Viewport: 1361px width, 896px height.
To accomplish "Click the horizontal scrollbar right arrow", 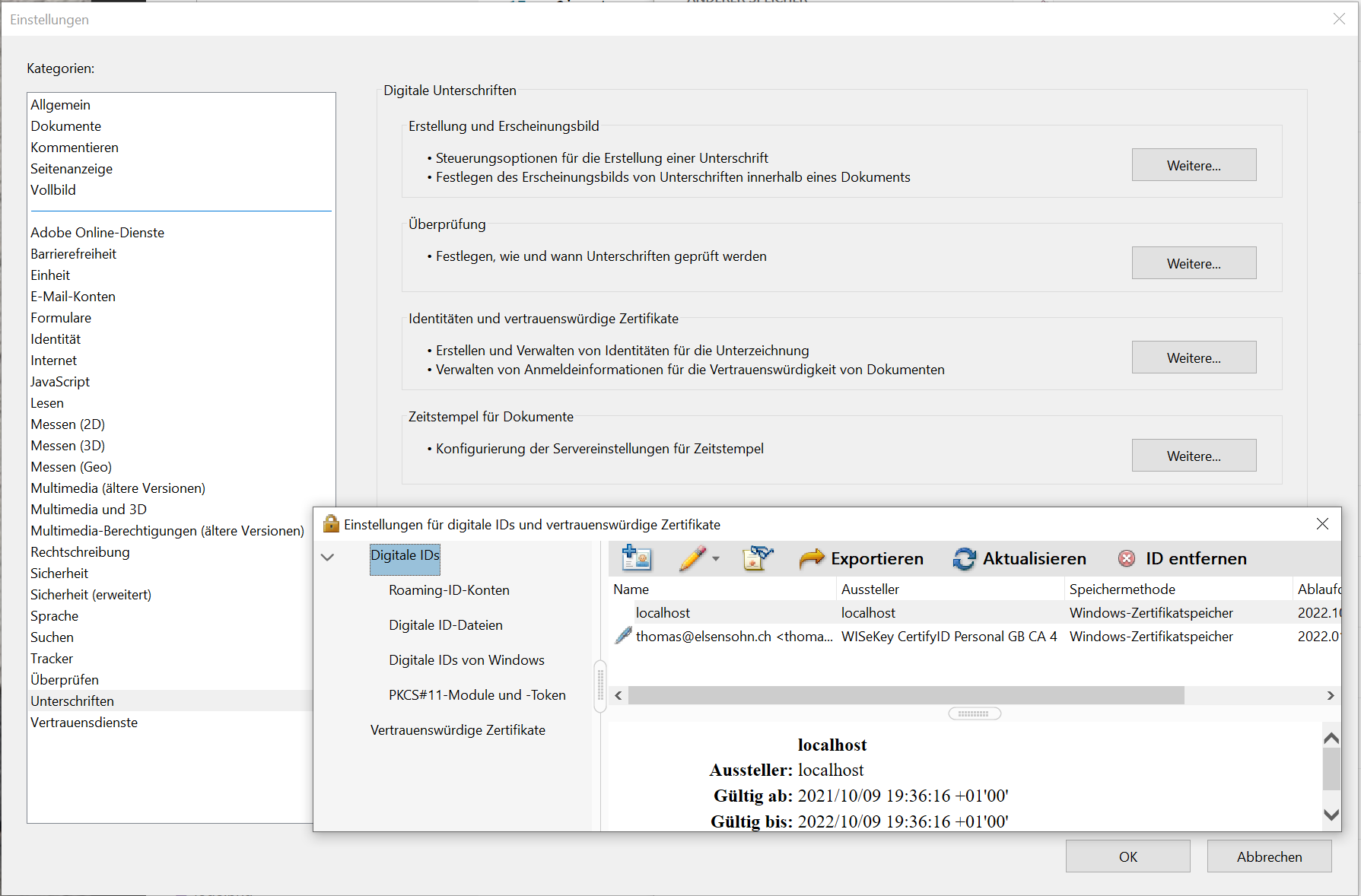I will [1330, 695].
